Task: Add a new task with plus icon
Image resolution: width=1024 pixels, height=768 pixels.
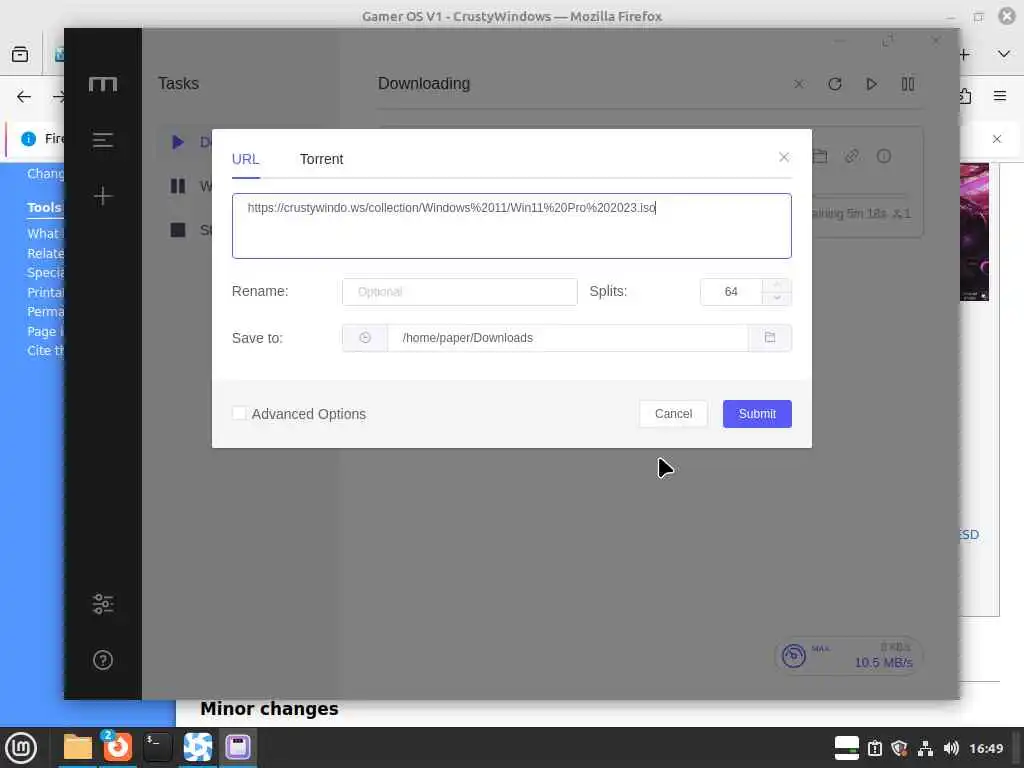Action: click(x=103, y=196)
